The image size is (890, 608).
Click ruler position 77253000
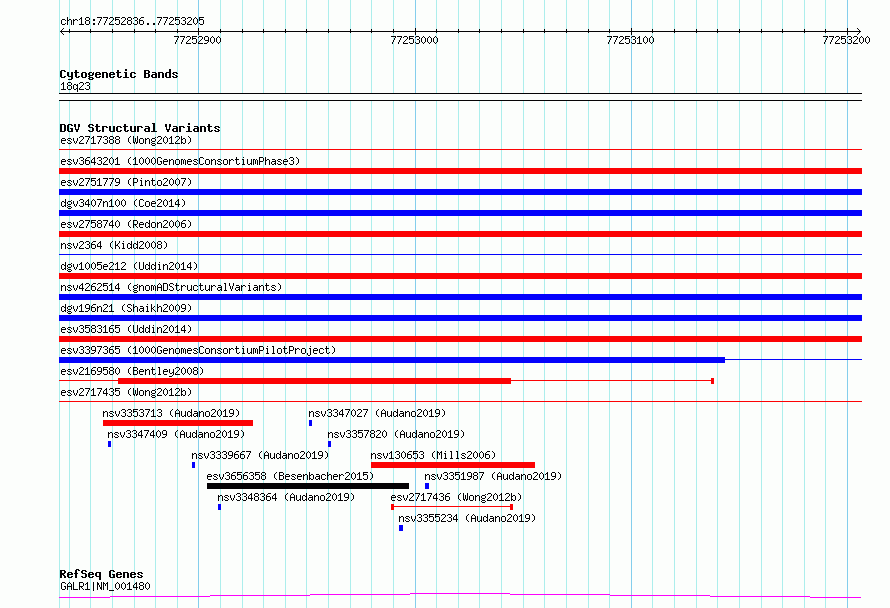414,40
